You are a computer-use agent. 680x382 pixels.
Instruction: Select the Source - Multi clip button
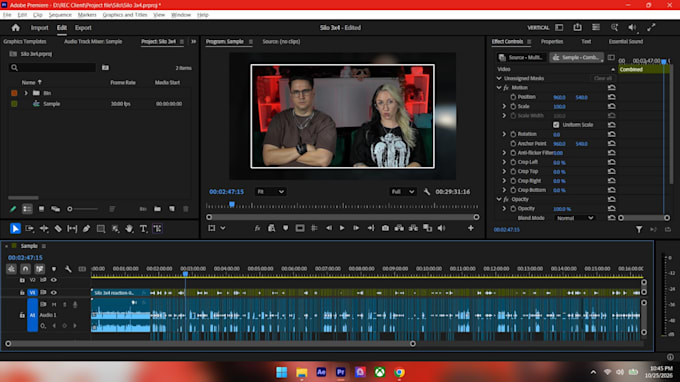[521, 57]
